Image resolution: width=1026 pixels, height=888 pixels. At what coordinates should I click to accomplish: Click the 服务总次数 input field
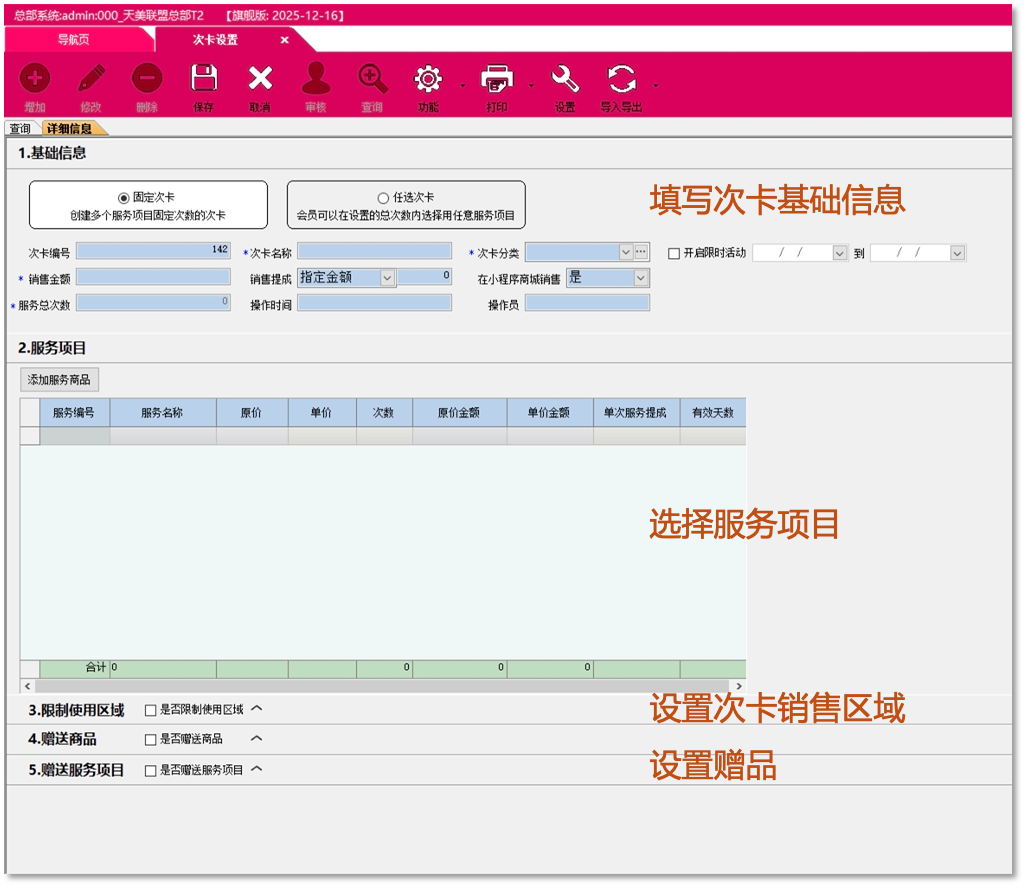pyautogui.click(x=153, y=302)
